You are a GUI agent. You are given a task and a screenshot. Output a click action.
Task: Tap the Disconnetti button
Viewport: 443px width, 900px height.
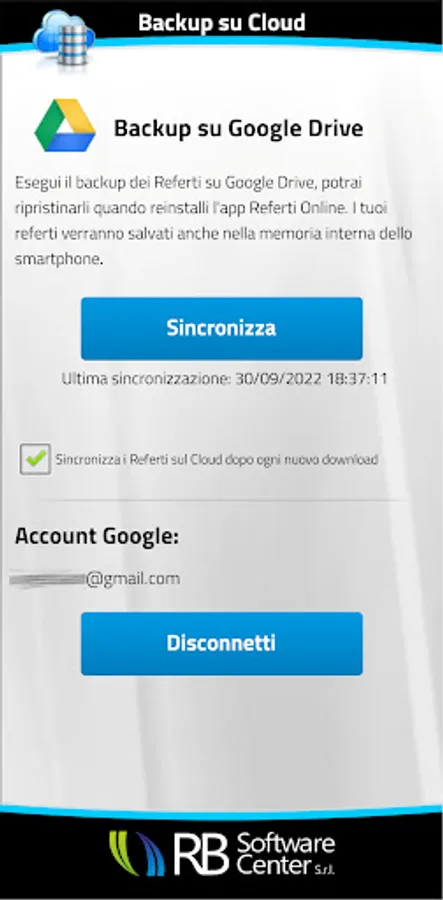(x=222, y=643)
